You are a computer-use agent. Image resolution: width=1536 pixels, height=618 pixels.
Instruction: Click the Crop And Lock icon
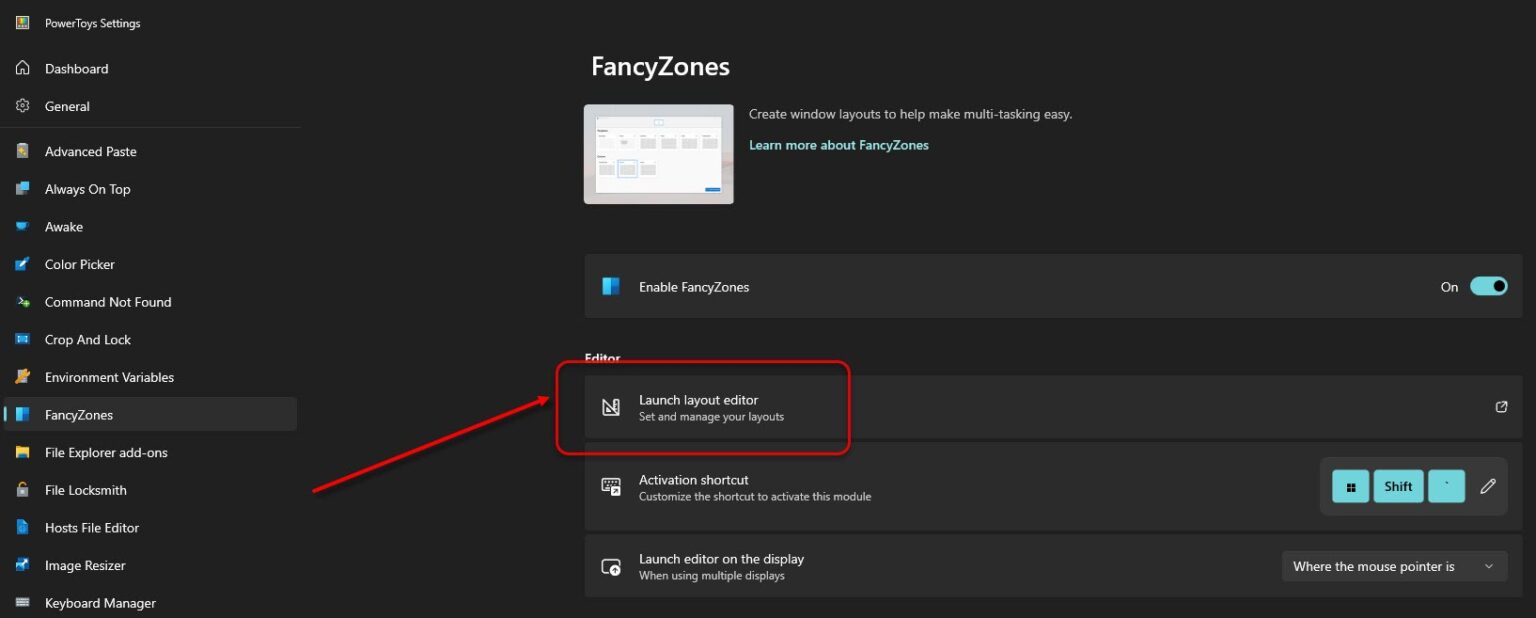[22, 340]
